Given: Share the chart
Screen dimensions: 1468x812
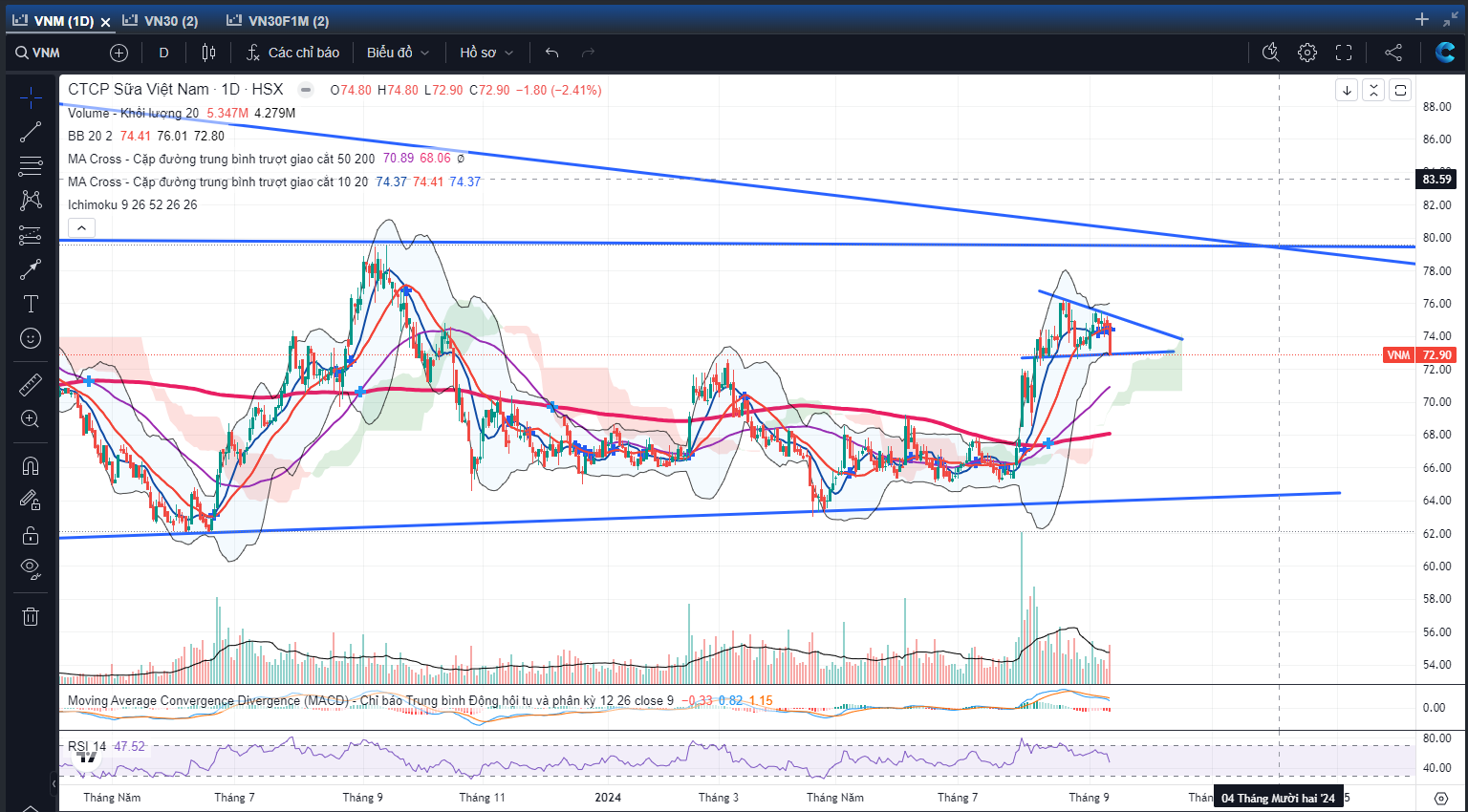Looking at the screenshot, I should point(1393,53).
